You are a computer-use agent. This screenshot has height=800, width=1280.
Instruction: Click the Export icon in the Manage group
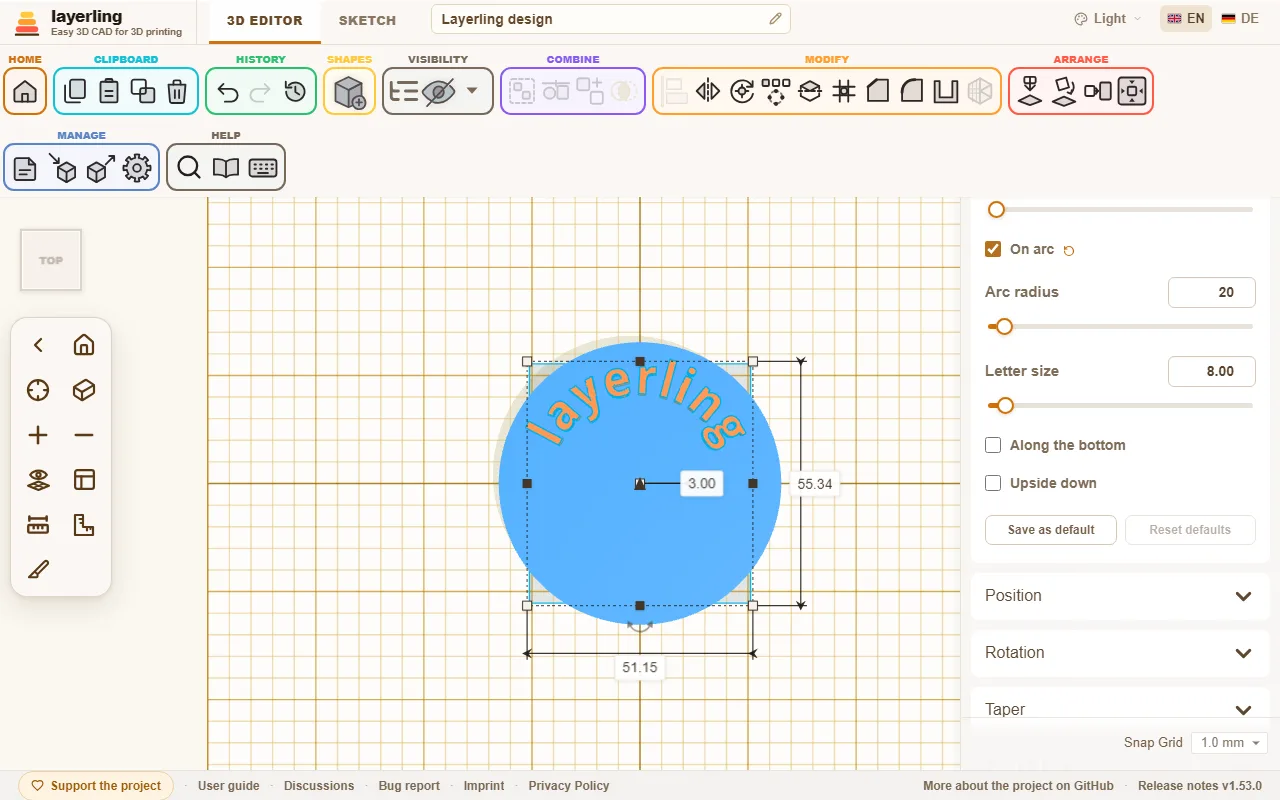(x=100, y=168)
